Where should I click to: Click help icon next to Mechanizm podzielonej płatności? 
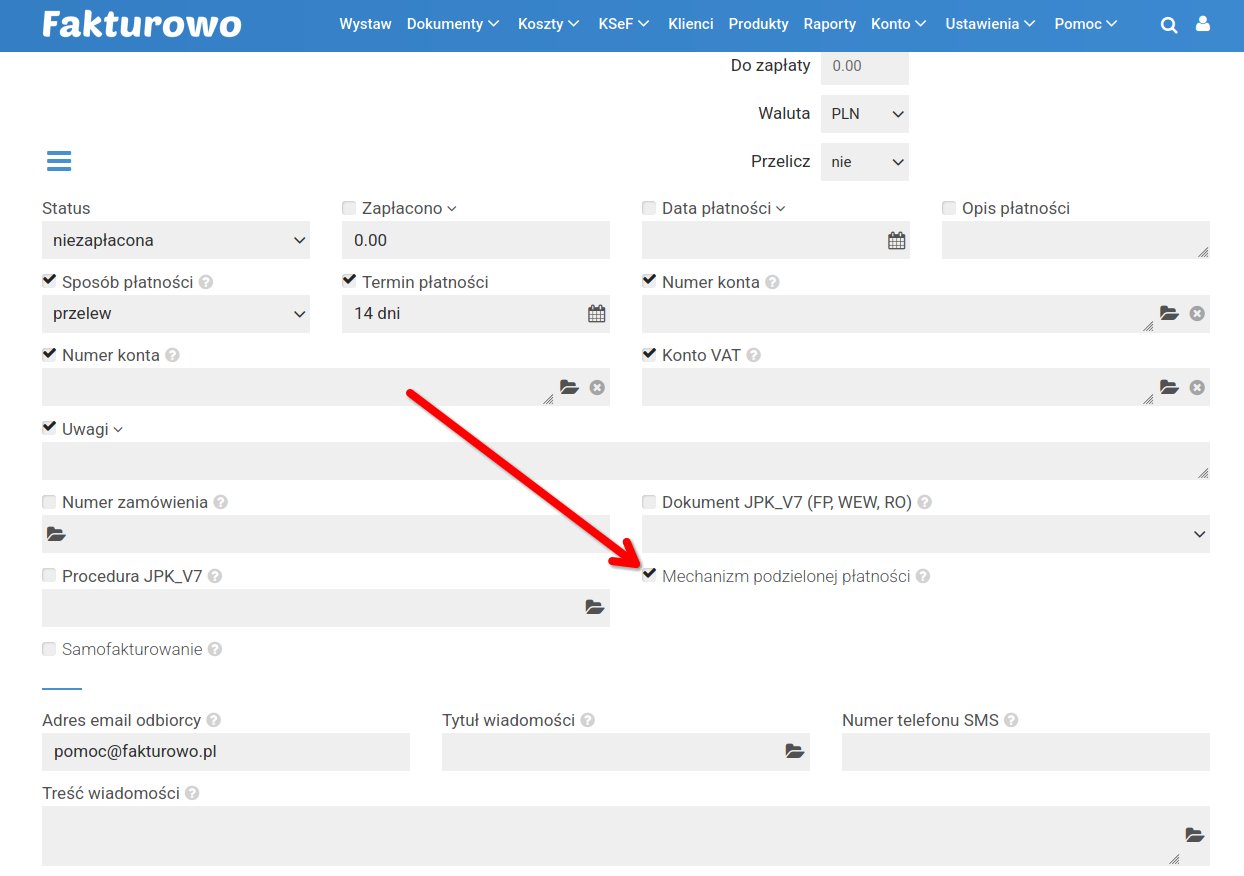click(x=923, y=577)
